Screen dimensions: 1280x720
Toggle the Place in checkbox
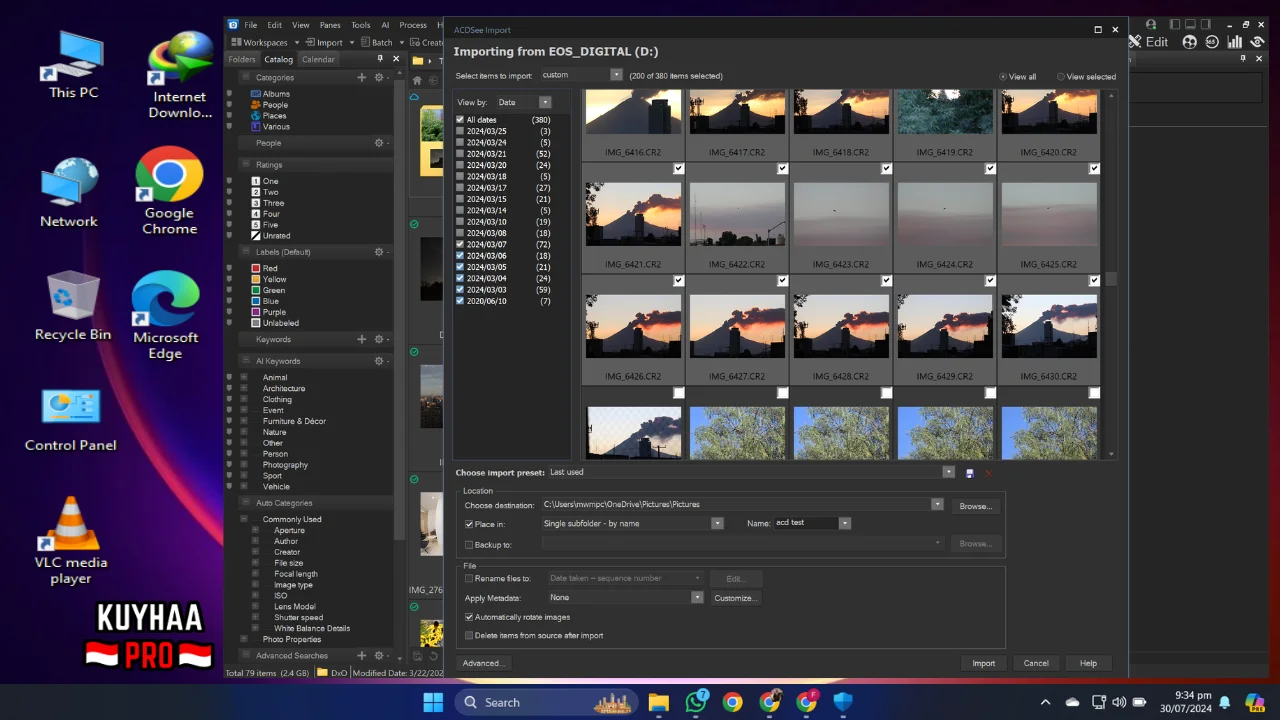pyautogui.click(x=469, y=524)
